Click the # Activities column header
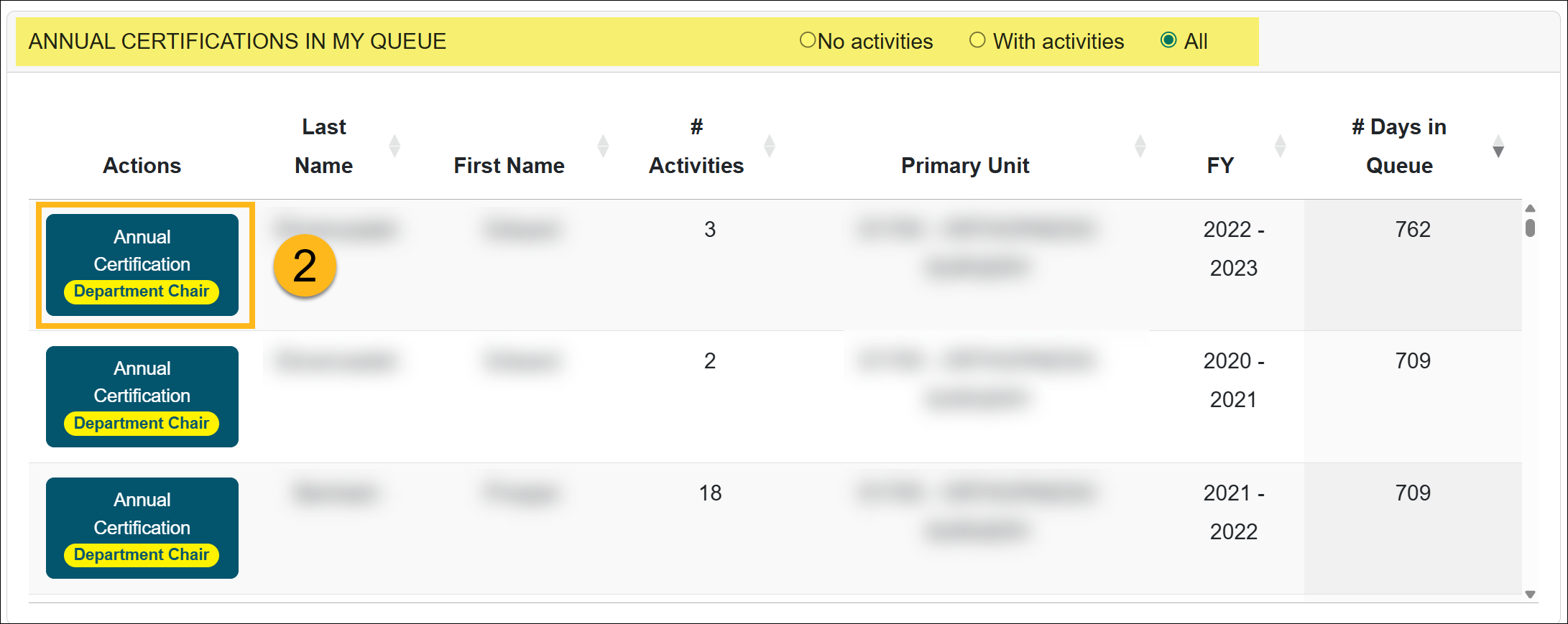This screenshot has width=1568, height=624. pyautogui.click(x=696, y=146)
